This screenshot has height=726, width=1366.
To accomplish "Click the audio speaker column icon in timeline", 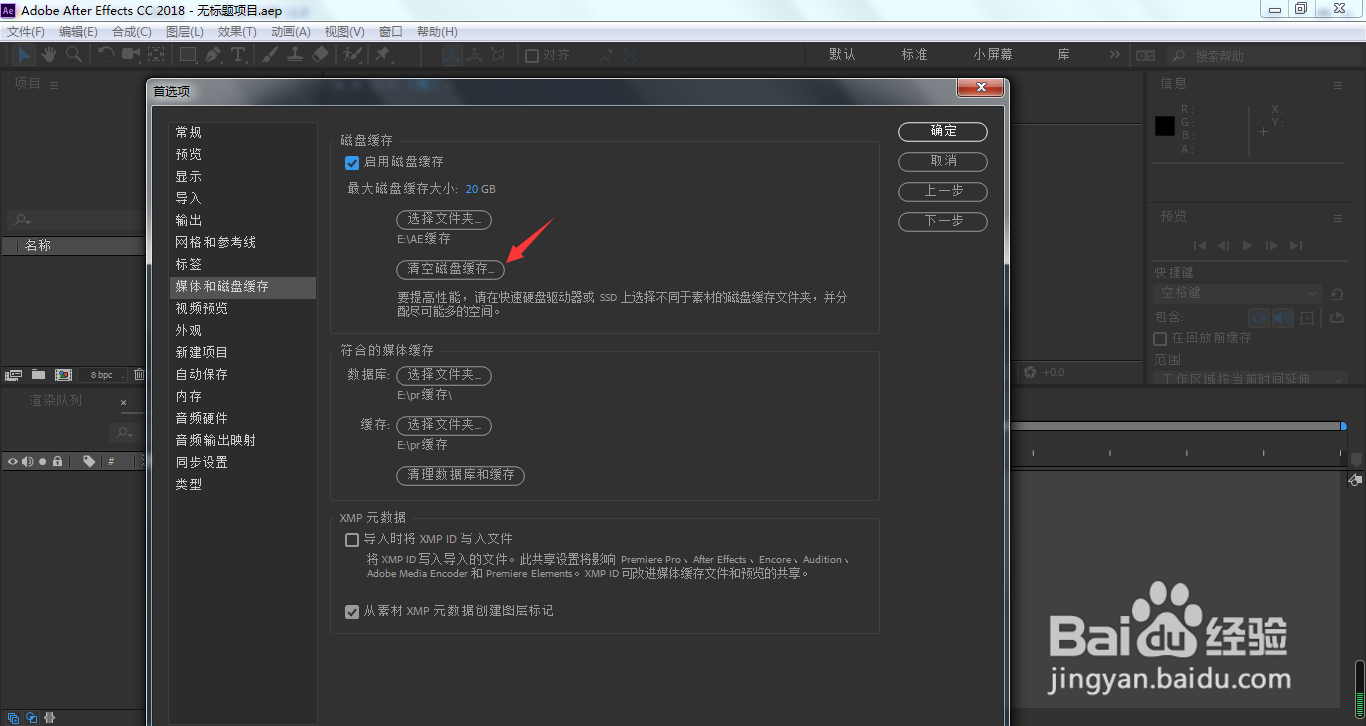I will 28,461.
